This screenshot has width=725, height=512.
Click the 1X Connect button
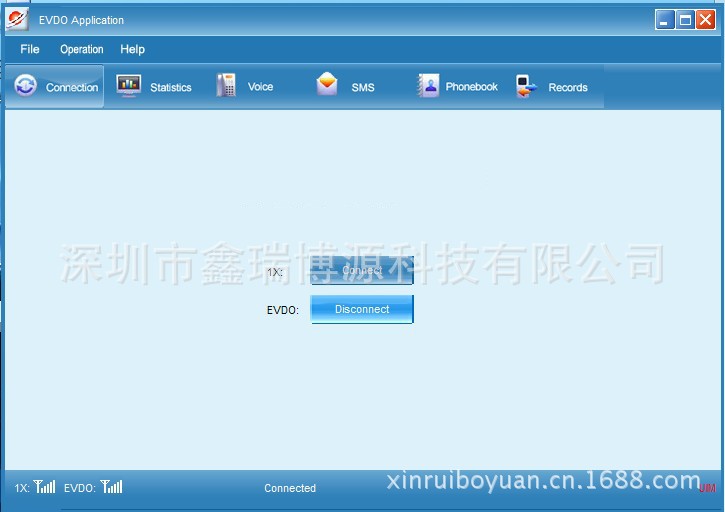362,271
